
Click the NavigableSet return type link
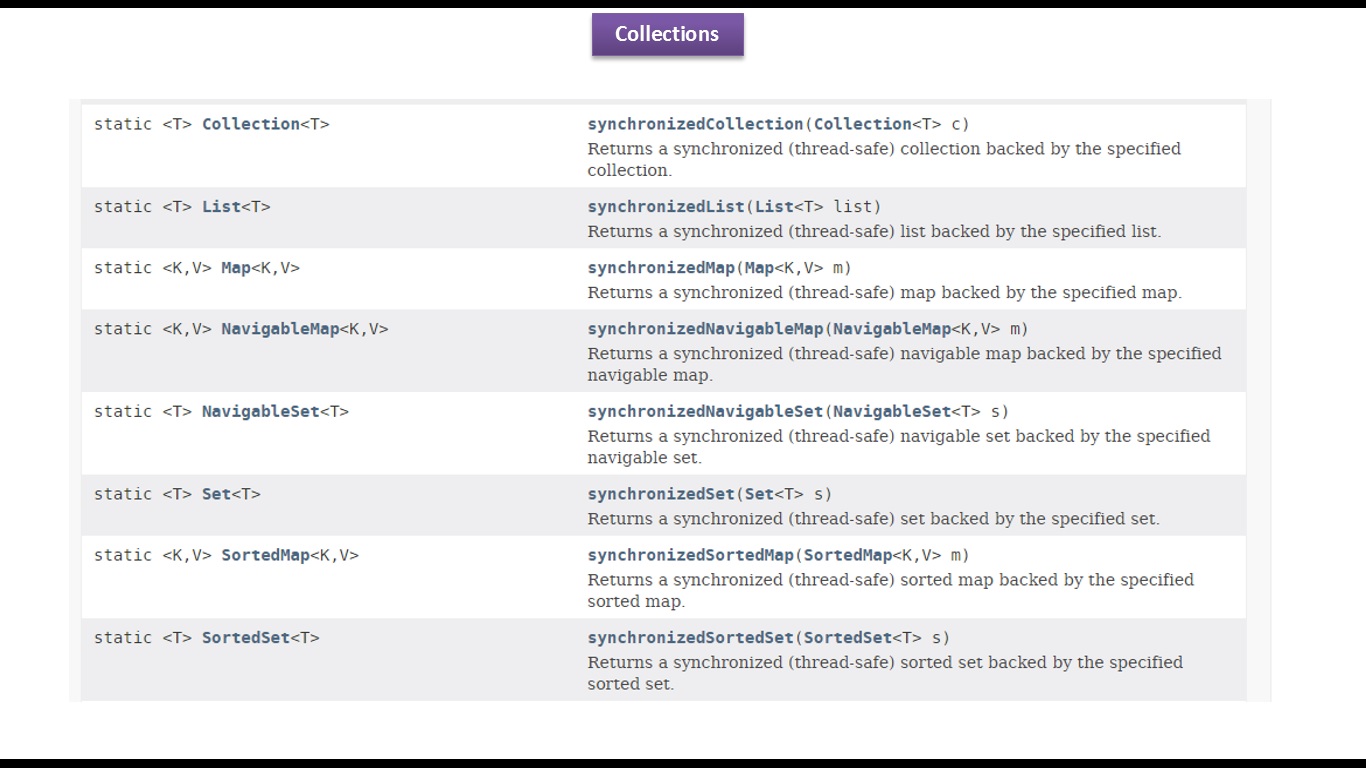260,412
